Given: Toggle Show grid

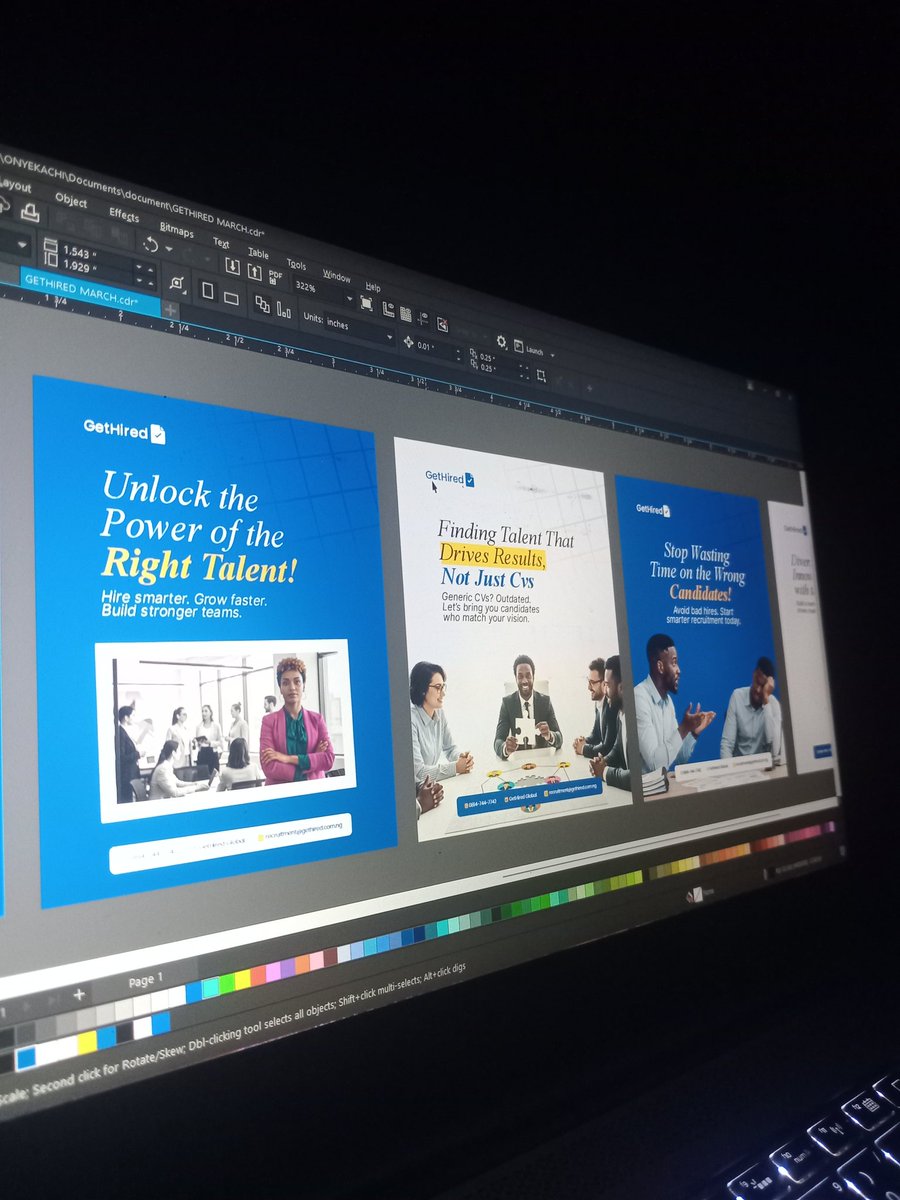Looking at the screenshot, I should [x=405, y=314].
